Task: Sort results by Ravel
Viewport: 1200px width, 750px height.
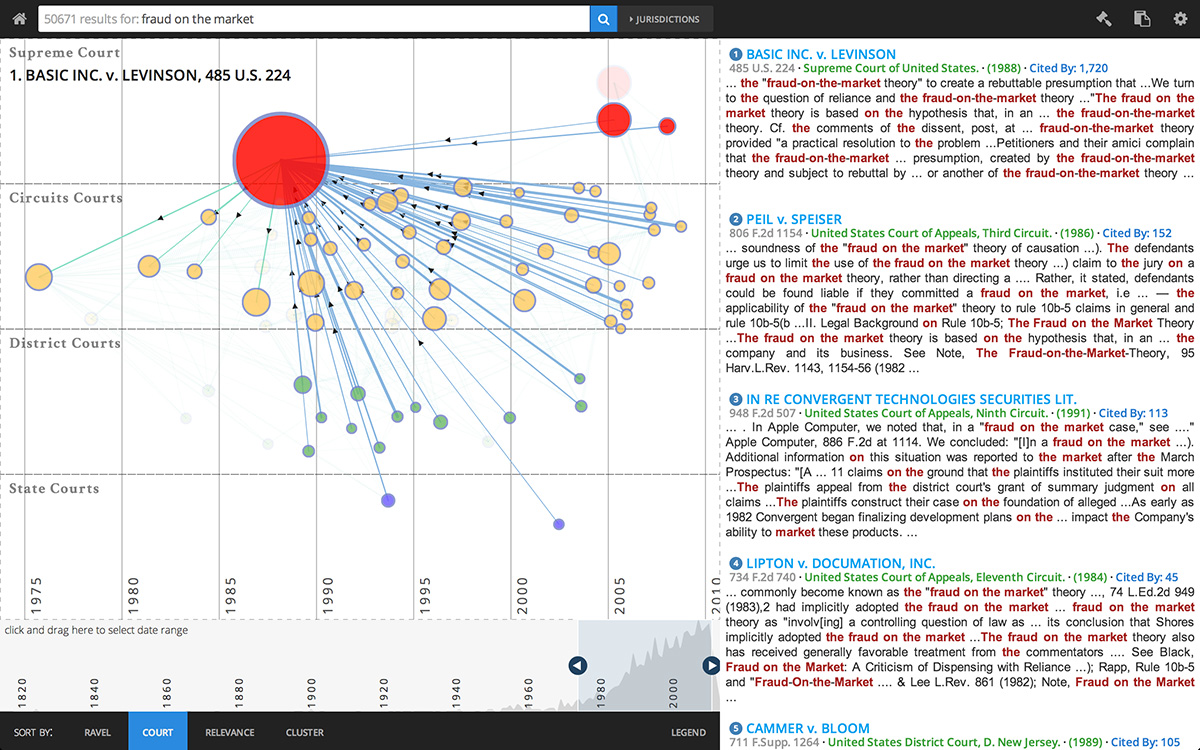Action: pos(98,732)
